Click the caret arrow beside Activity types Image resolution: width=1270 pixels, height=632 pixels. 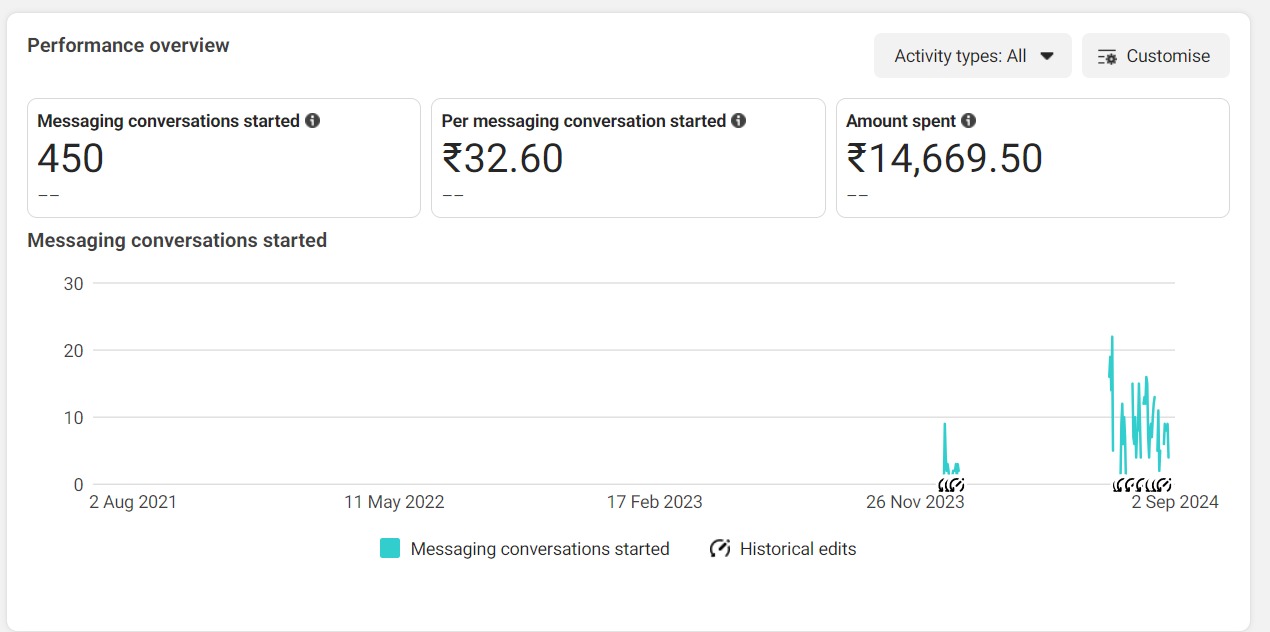[x=1047, y=56]
